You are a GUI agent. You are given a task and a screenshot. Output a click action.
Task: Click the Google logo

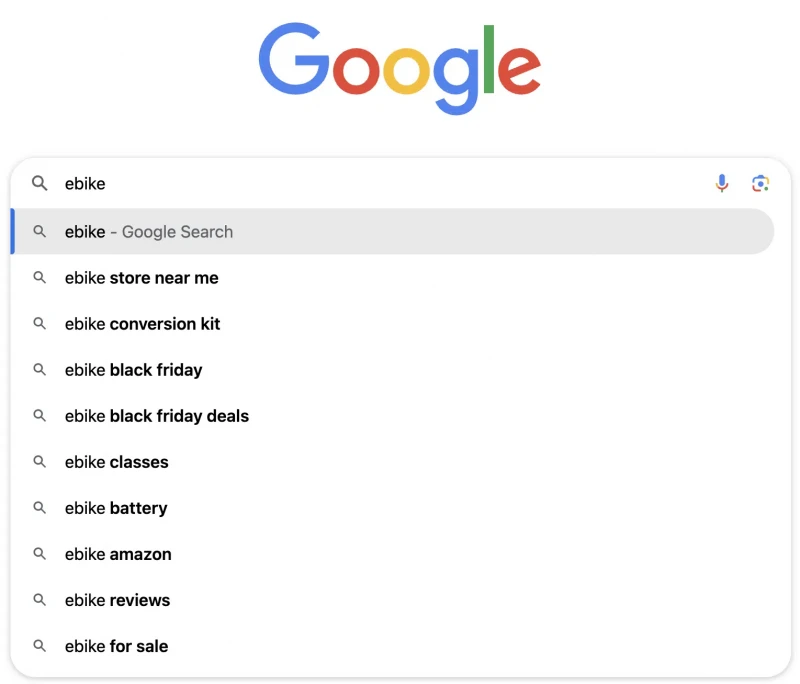(x=399, y=68)
